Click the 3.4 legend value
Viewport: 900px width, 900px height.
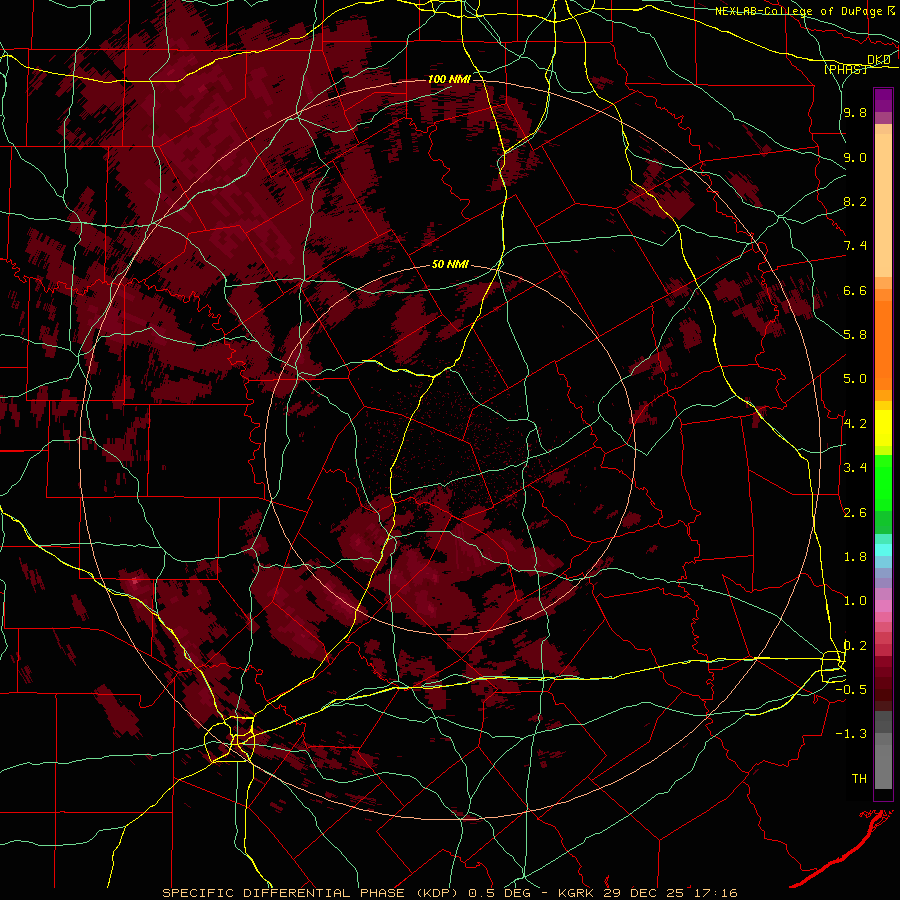coord(855,468)
